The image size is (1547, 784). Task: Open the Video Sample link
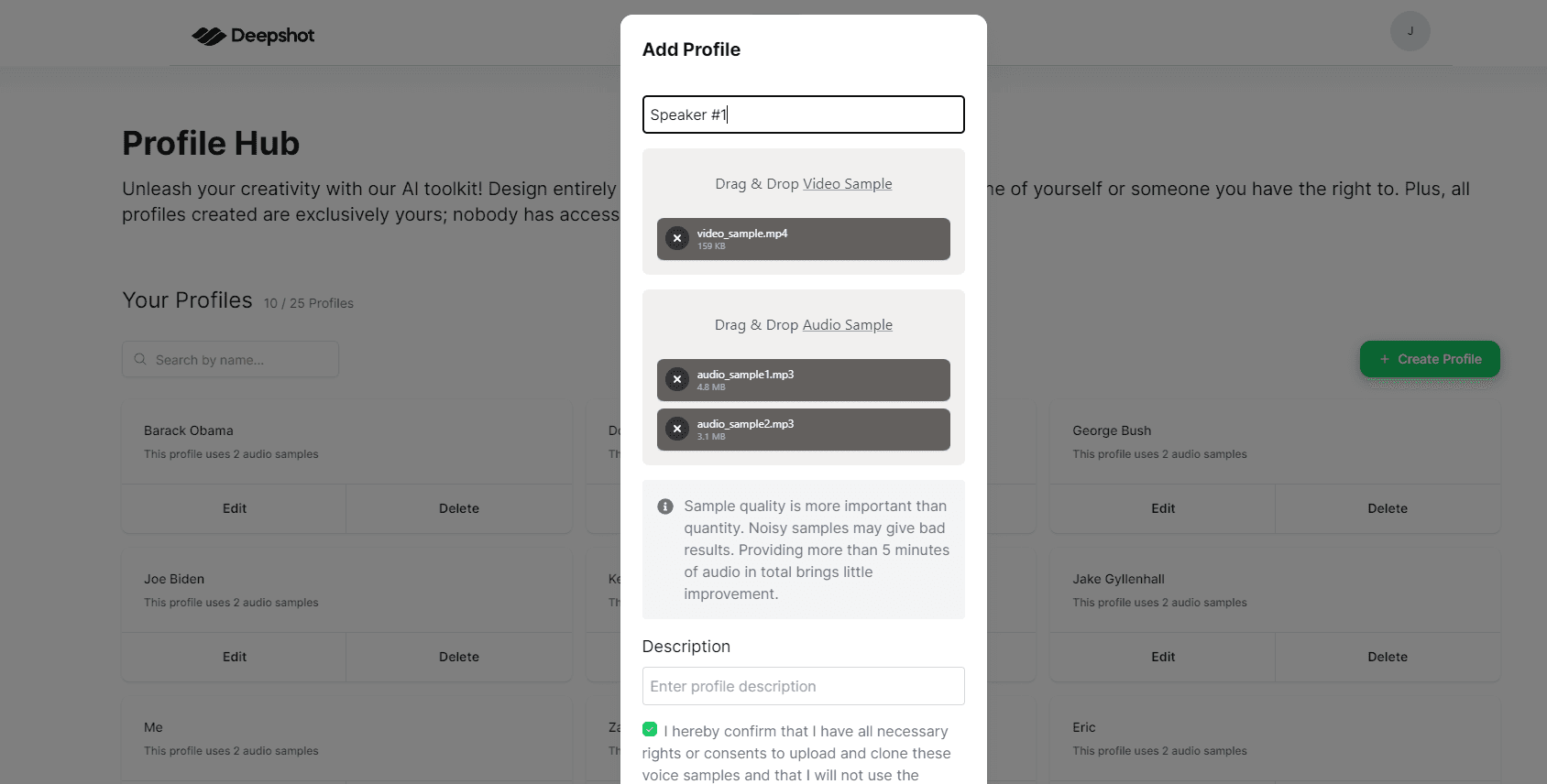pyautogui.click(x=847, y=183)
